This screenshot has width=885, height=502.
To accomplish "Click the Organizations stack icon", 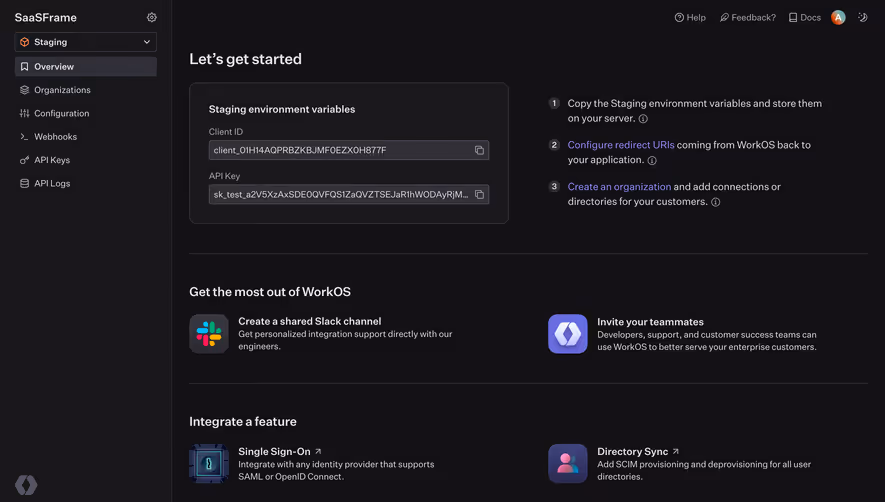I will pyautogui.click(x=24, y=90).
